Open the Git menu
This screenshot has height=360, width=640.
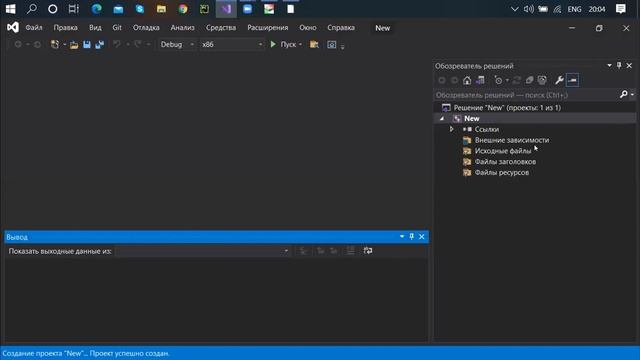point(117,28)
